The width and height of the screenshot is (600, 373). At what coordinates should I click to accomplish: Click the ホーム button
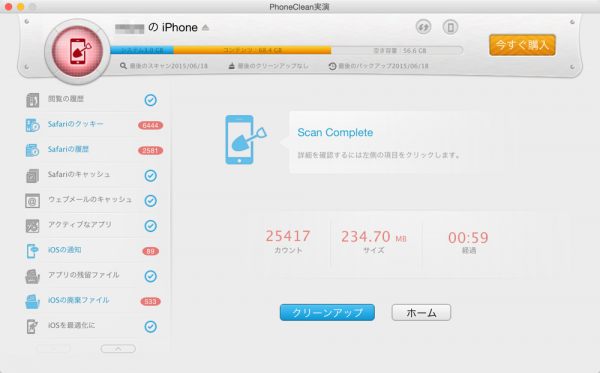tap(421, 313)
